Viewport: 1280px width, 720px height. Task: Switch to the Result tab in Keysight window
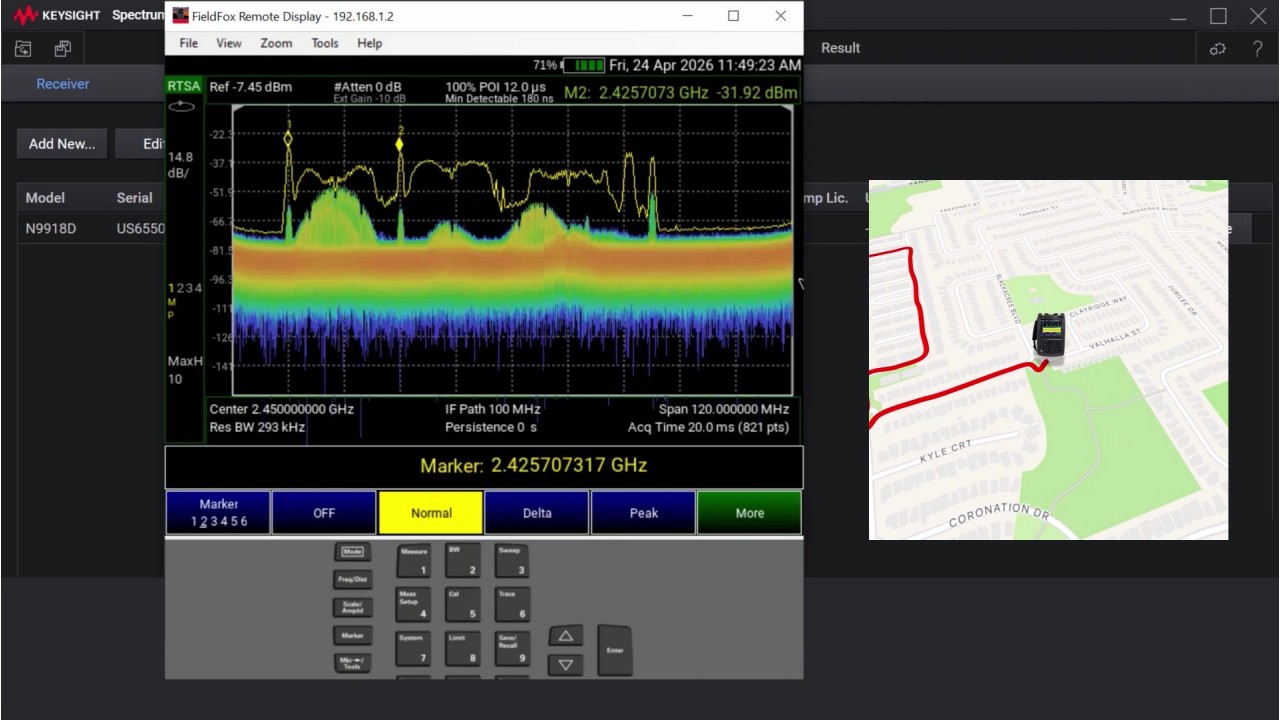[840, 48]
